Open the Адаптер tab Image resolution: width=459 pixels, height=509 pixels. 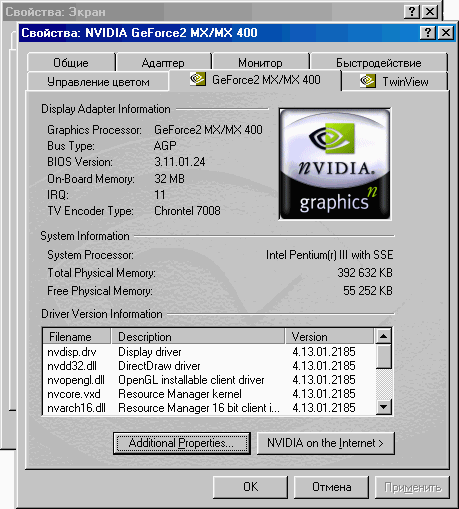[x=163, y=62]
